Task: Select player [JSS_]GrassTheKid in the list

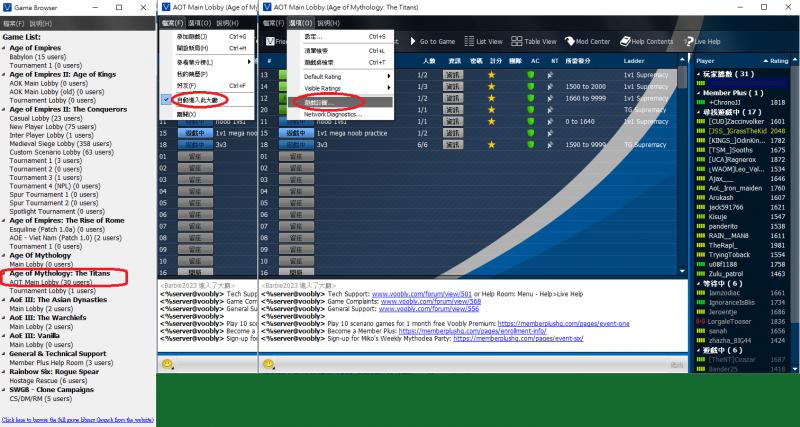Action: (x=737, y=131)
